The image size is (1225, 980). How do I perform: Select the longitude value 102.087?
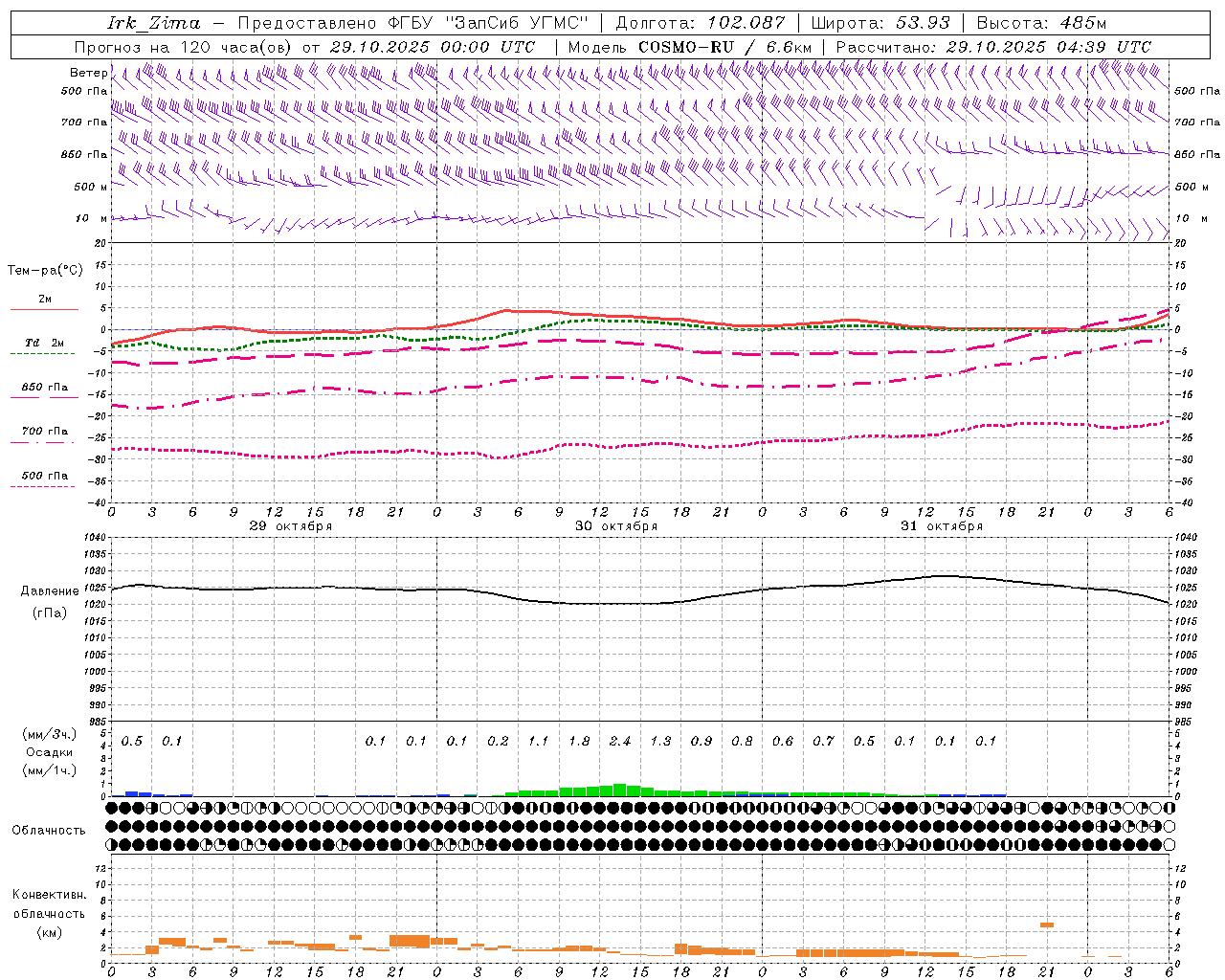coord(746,23)
